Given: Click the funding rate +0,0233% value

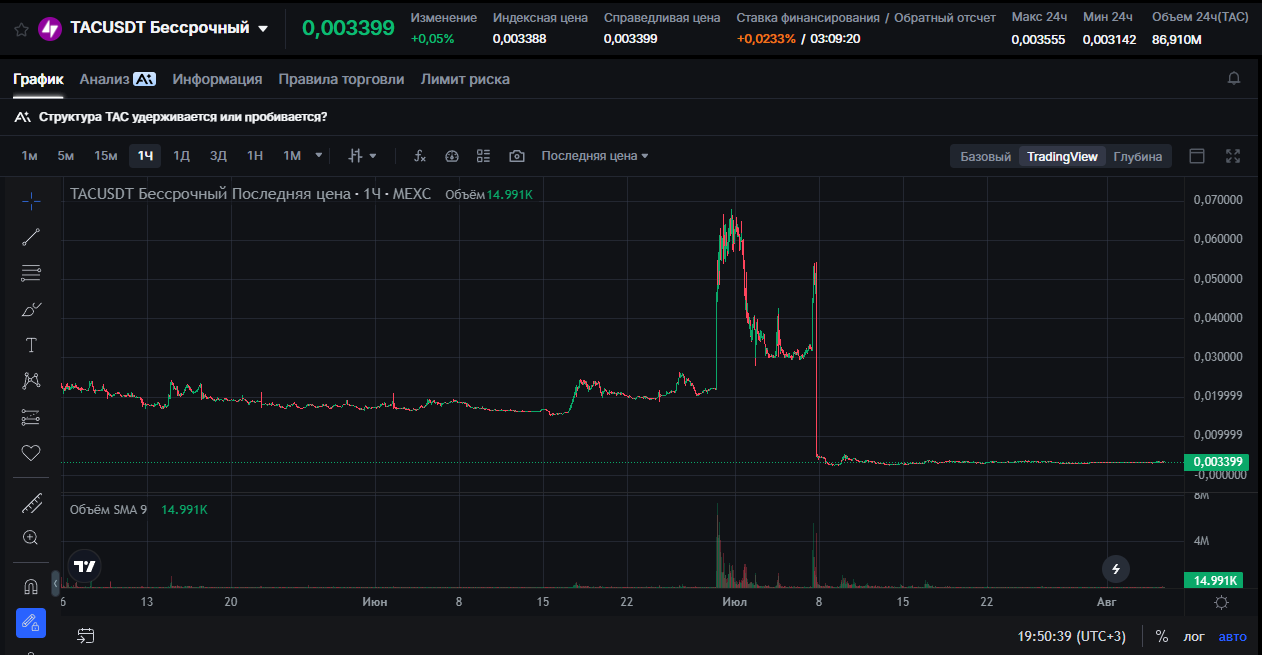Looking at the screenshot, I should pyautogui.click(x=766, y=39).
